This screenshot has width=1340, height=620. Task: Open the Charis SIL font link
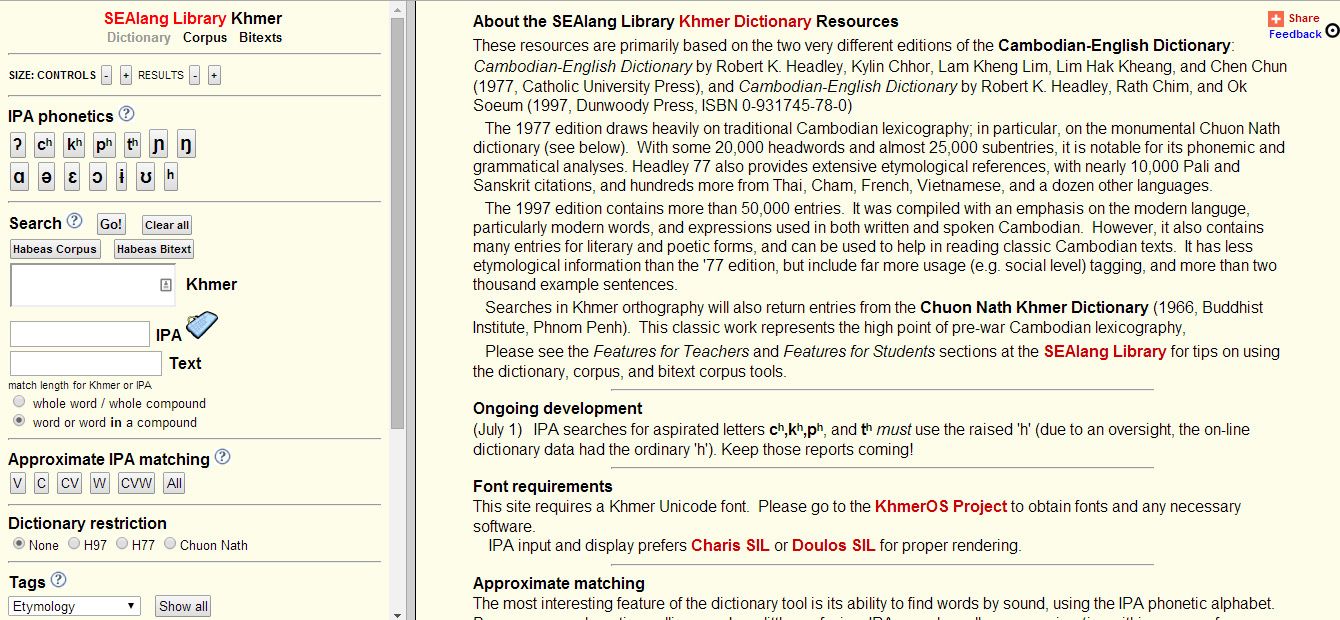[730, 545]
